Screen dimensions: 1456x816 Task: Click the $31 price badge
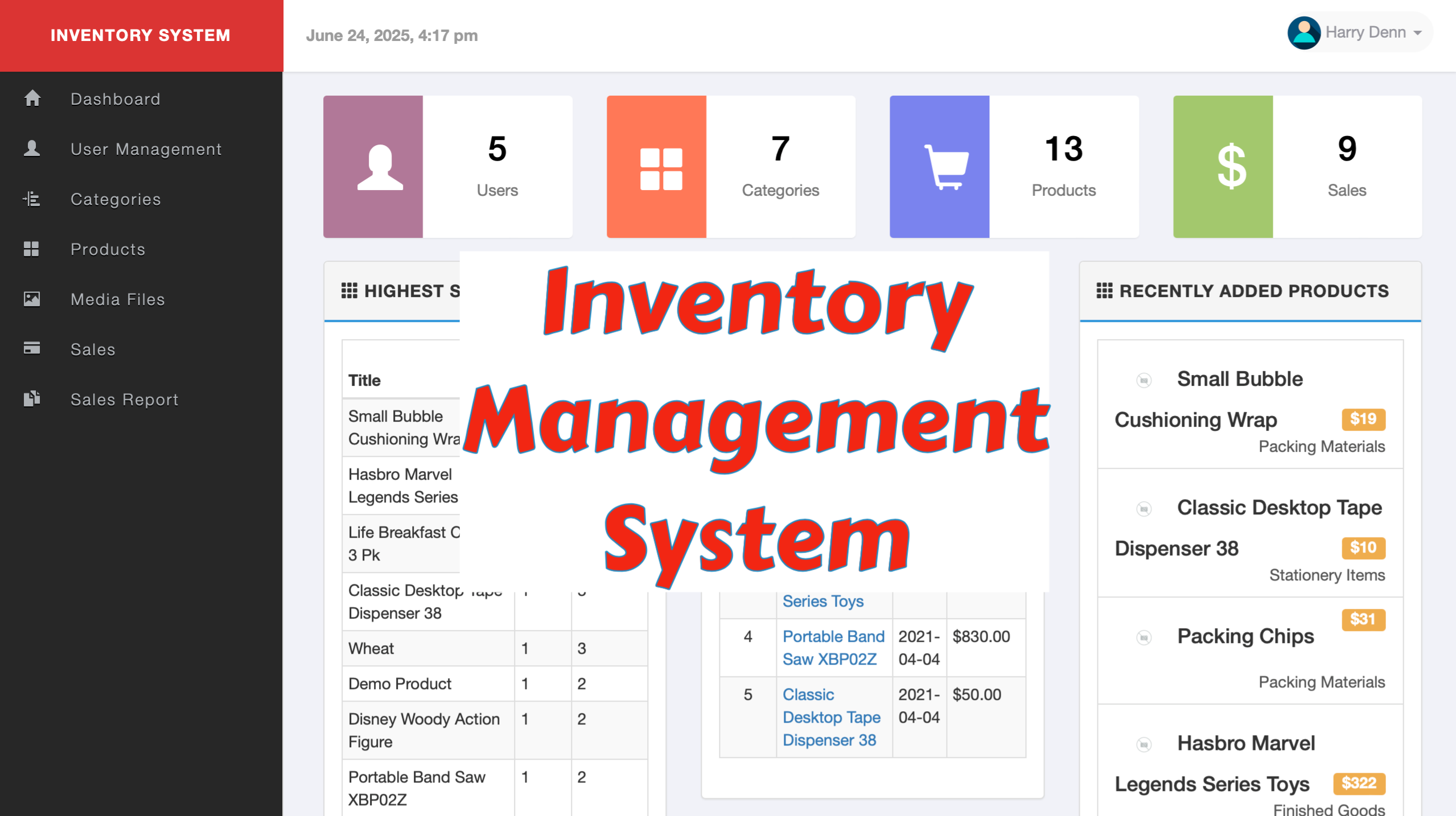[1363, 619]
